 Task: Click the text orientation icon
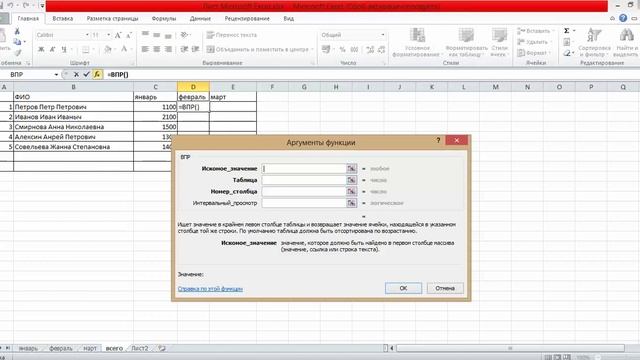tap(184, 35)
